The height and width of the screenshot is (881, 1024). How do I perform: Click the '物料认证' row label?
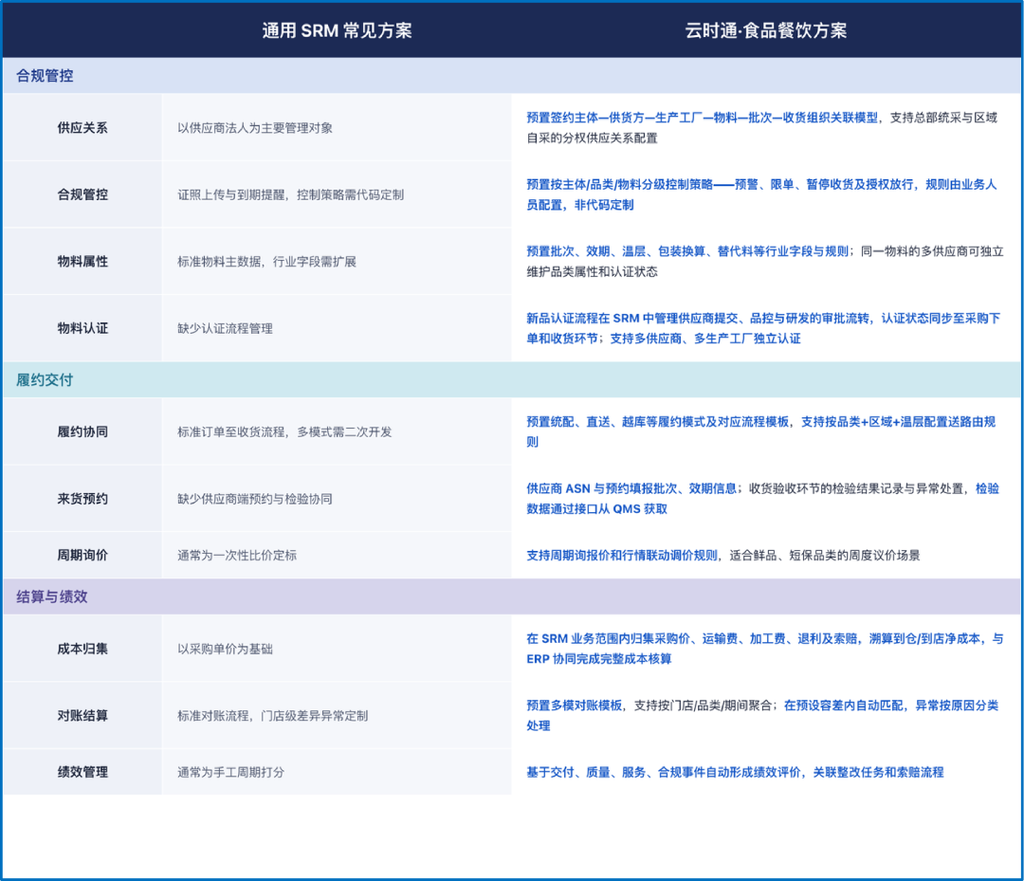click(x=82, y=328)
